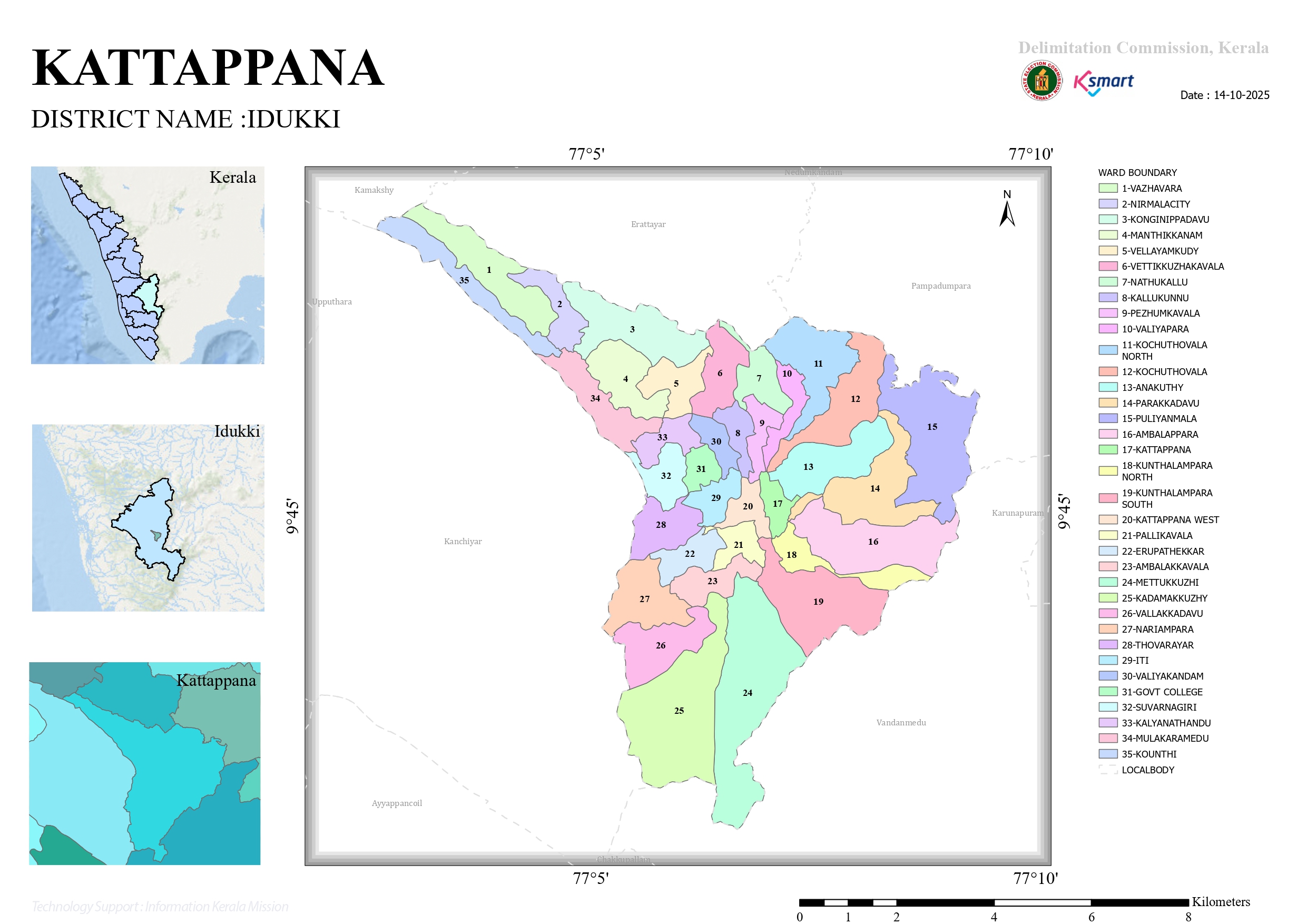Click ward number 25 on the map
The width and height of the screenshot is (1307, 924).
tap(679, 711)
